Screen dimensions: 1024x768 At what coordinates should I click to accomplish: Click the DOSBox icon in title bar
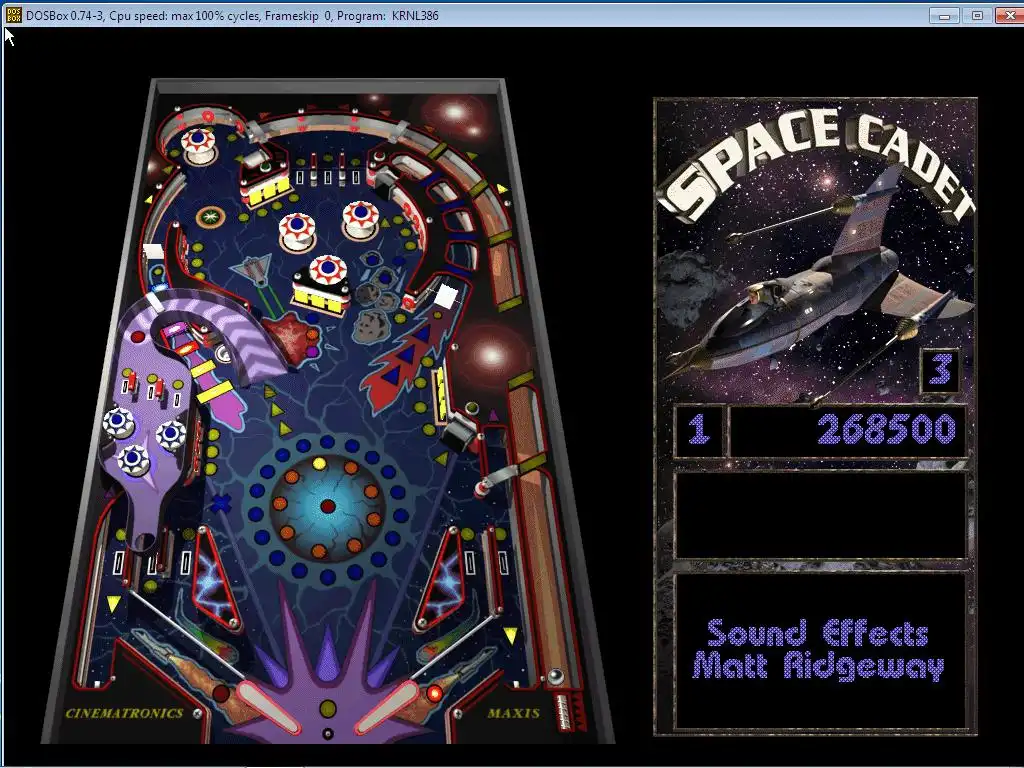(13, 15)
